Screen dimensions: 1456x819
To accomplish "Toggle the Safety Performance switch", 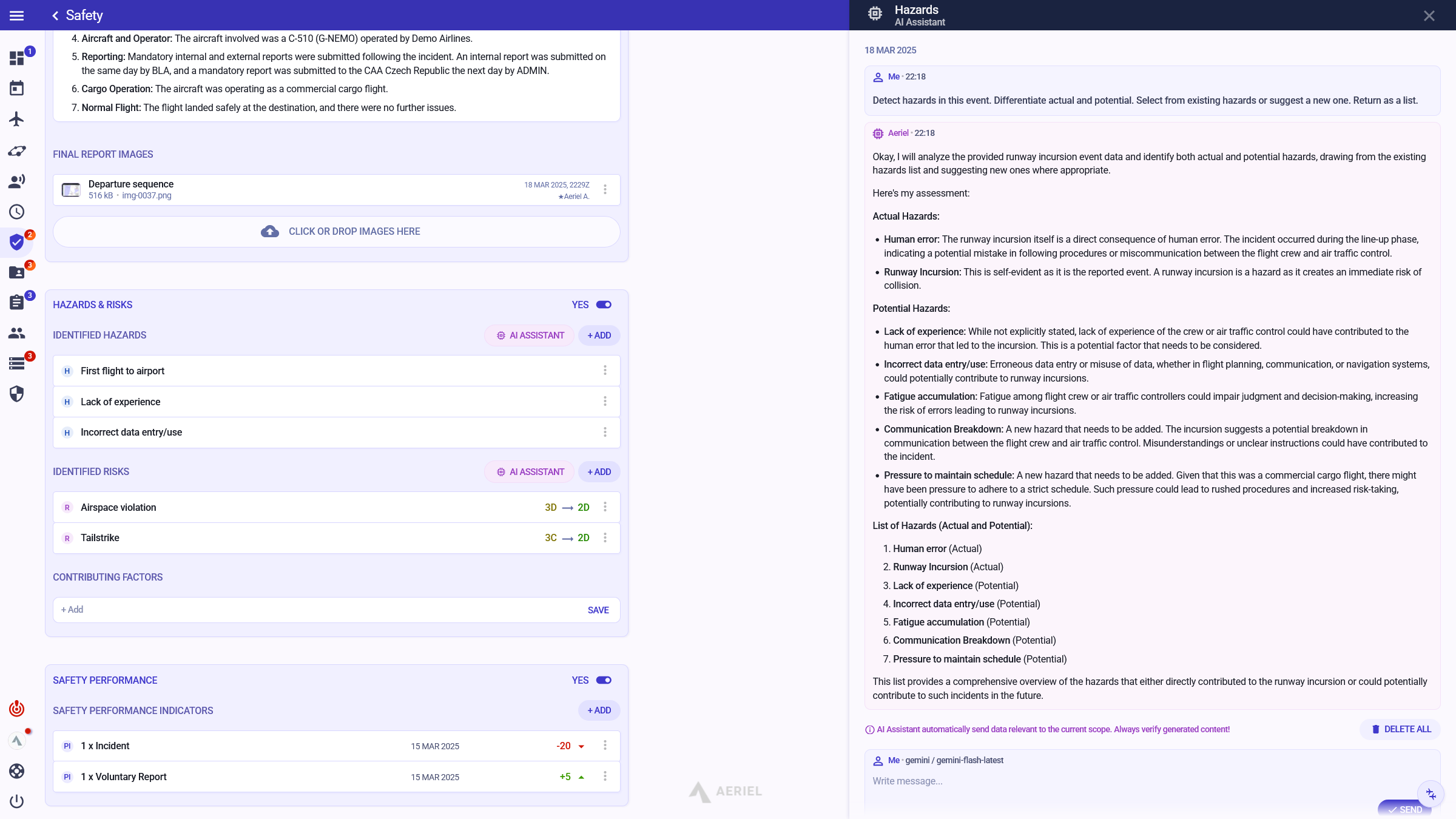I will pos(604,680).
